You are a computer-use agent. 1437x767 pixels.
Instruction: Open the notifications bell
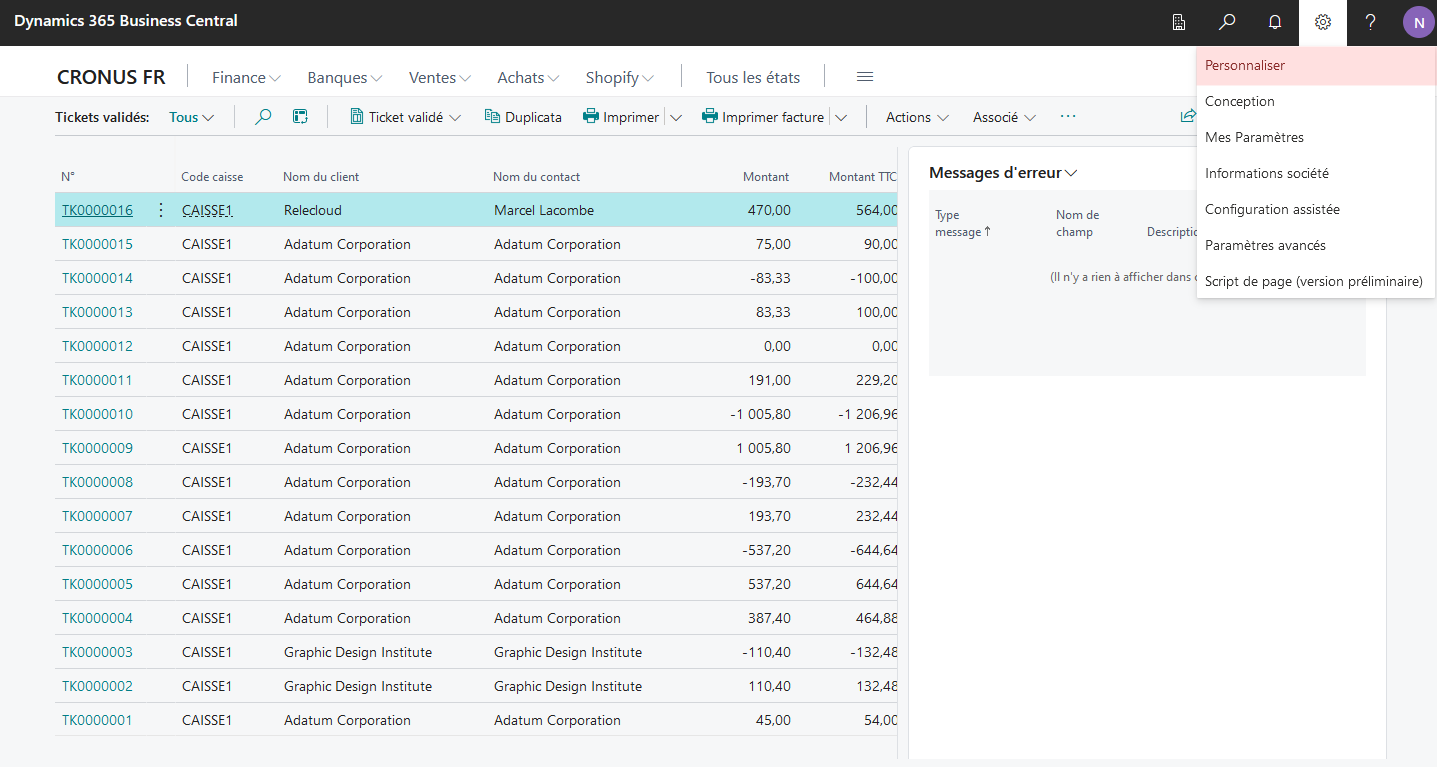pos(1275,22)
